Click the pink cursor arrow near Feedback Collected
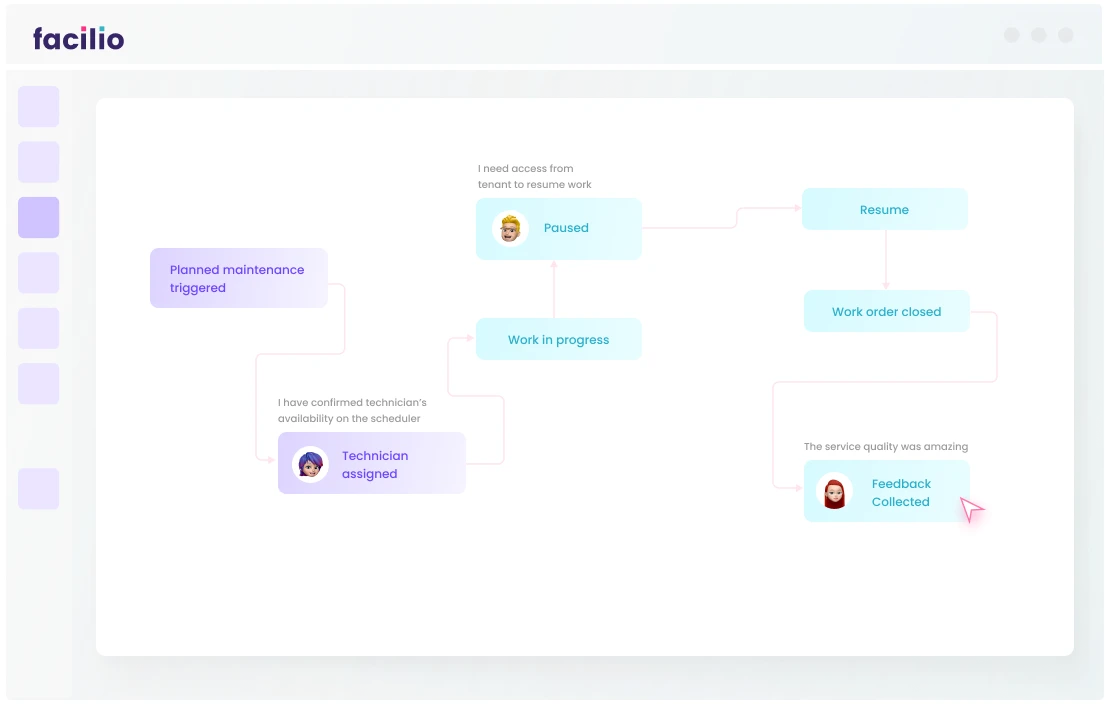1108x704 pixels. point(970,509)
